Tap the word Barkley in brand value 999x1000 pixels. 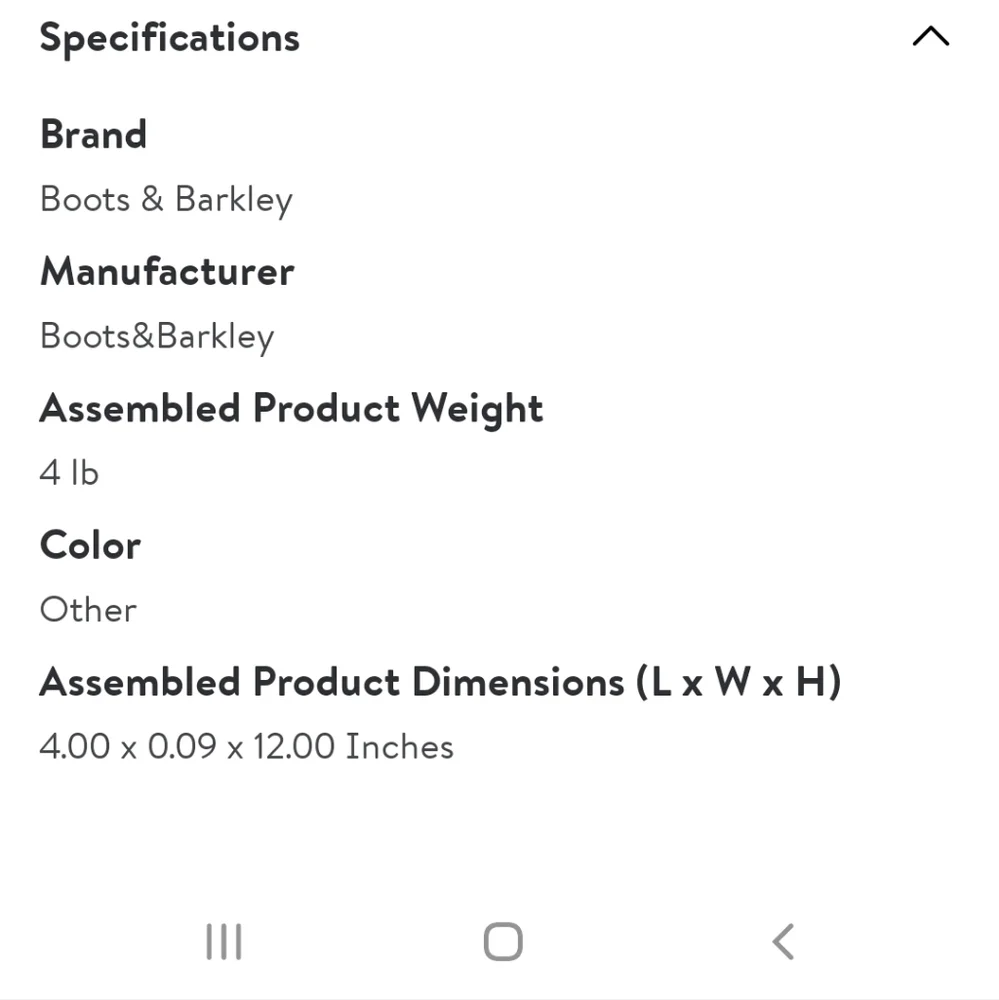(233, 200)
